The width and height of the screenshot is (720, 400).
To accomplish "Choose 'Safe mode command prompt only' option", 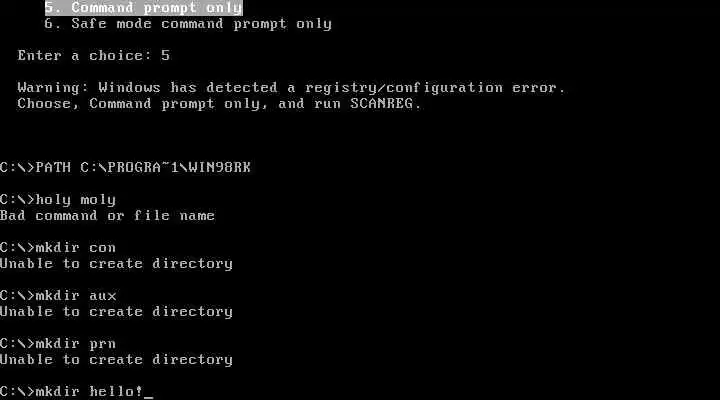I will coord(188,24).
